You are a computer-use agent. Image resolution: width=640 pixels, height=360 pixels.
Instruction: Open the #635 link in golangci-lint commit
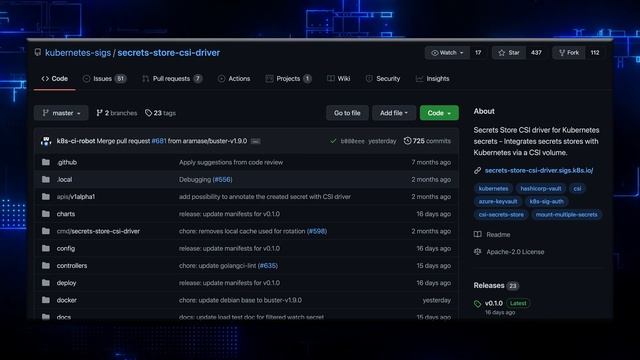pyautogui.click(x=268, y=265)
